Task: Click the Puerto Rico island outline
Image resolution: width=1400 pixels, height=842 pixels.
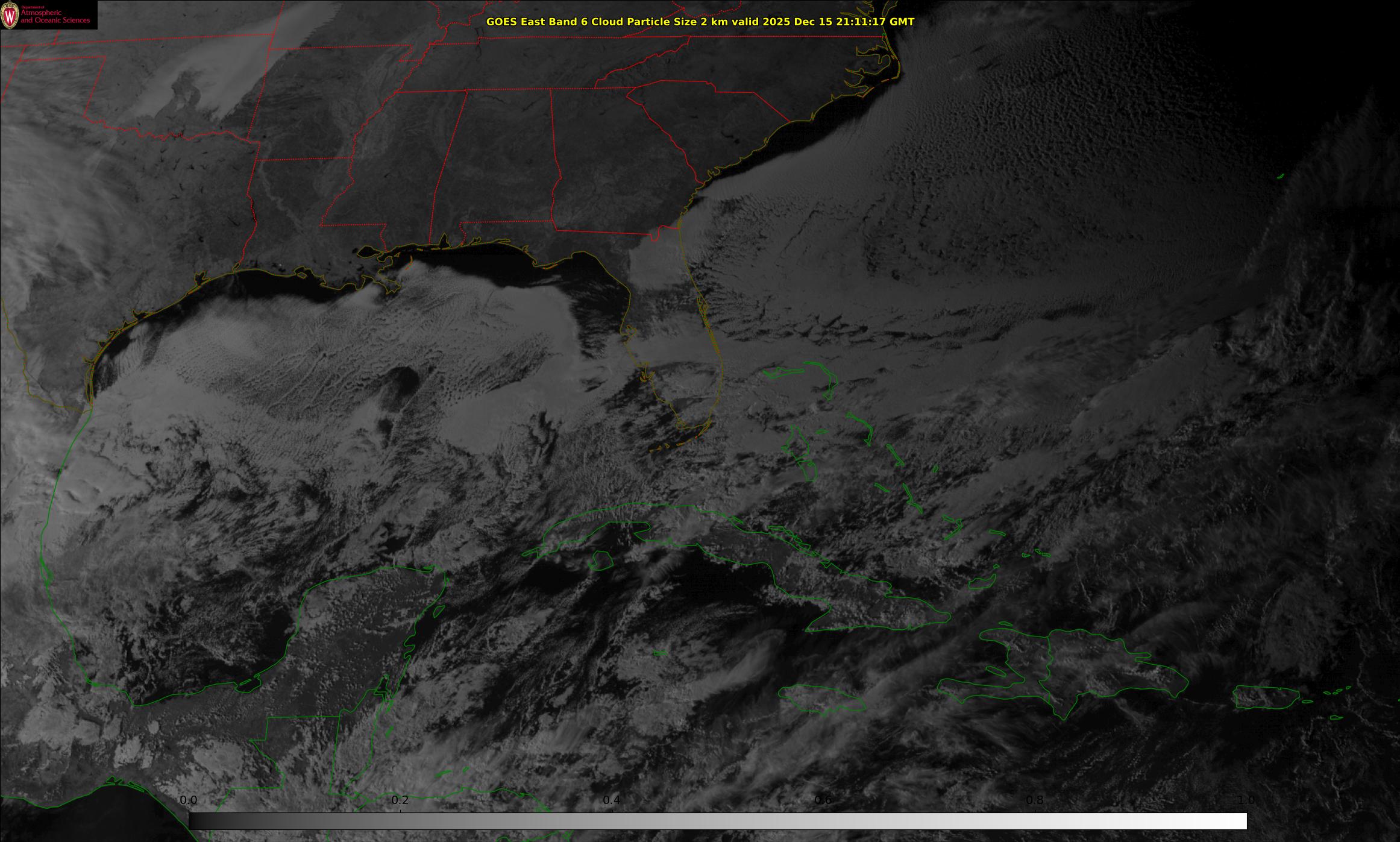Action: 1266,698
